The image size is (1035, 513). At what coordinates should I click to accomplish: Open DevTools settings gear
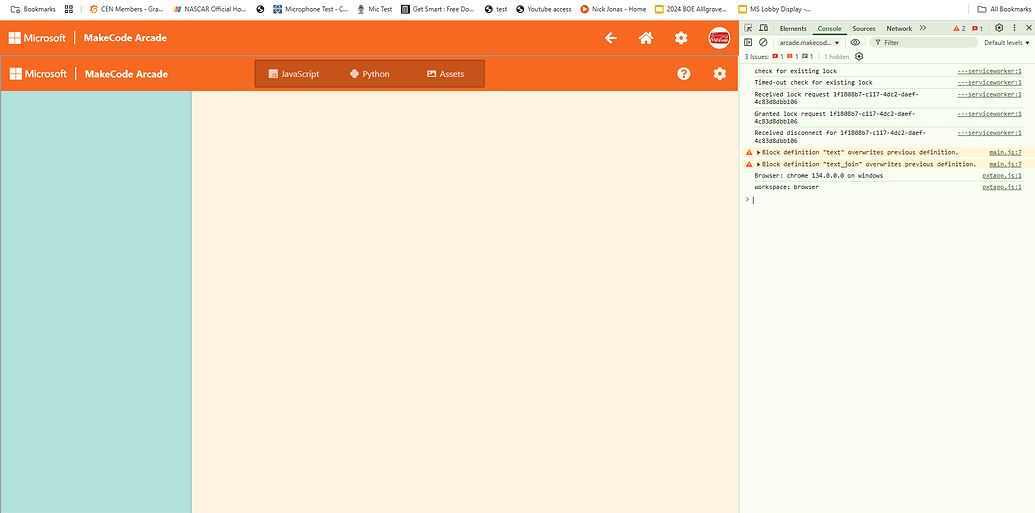coord(999,28)
